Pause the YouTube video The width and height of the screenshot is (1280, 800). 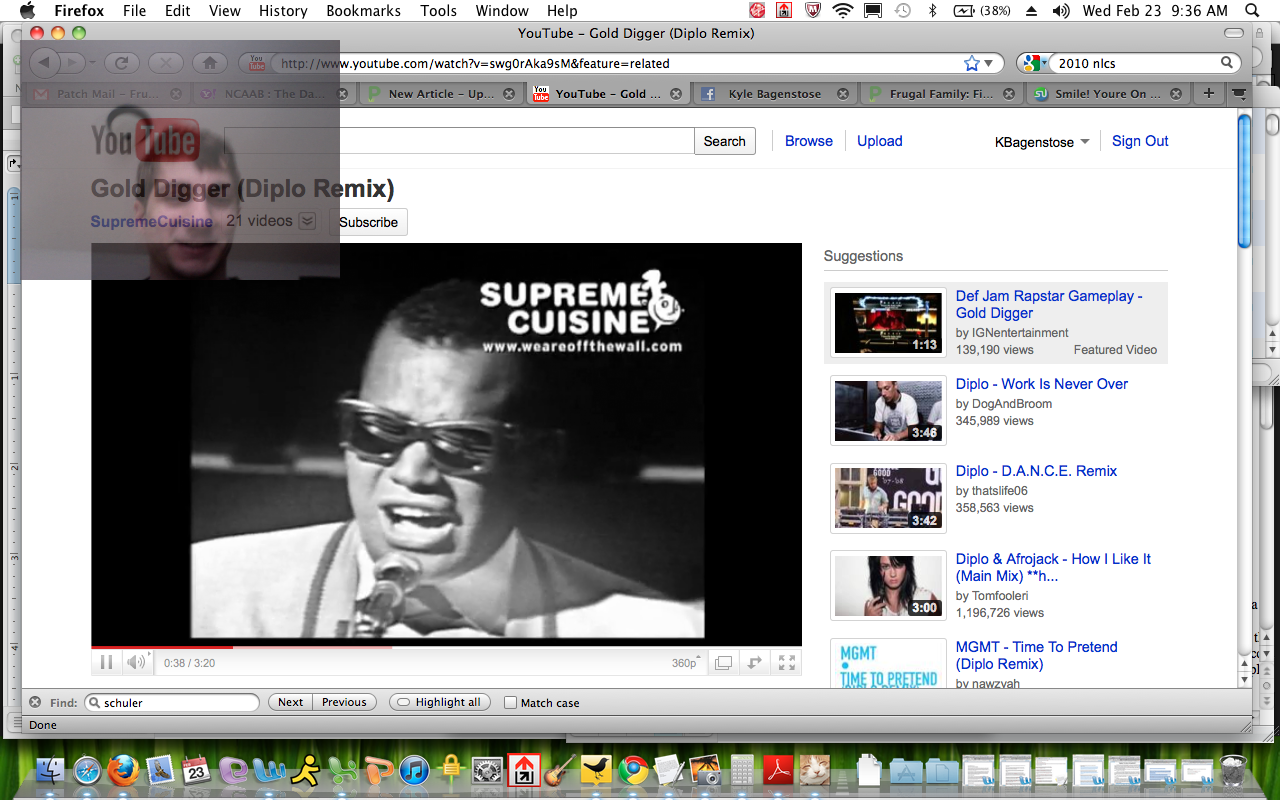coord(106,662)
